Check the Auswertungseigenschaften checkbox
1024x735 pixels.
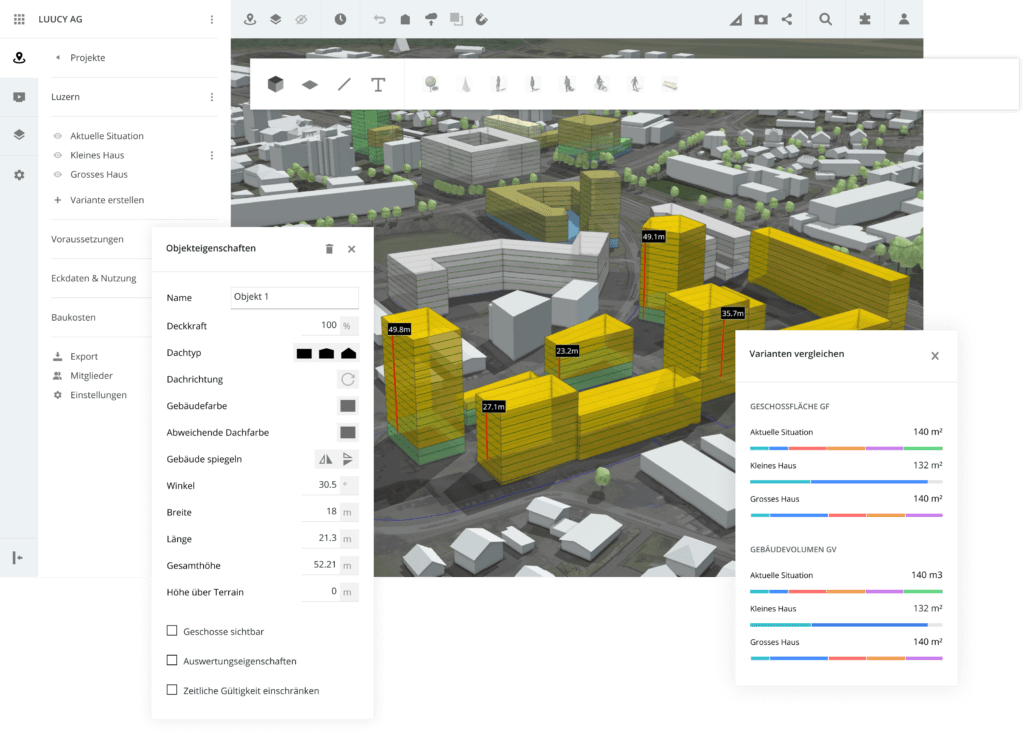(172, 661)
